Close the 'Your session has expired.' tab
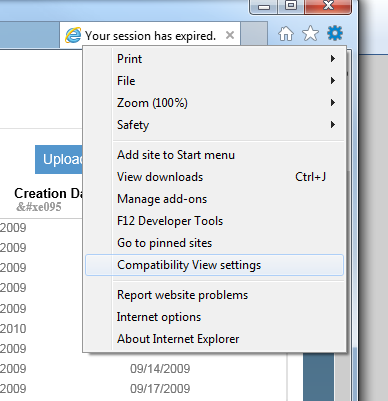388x401 pixels. pos(230,35)
